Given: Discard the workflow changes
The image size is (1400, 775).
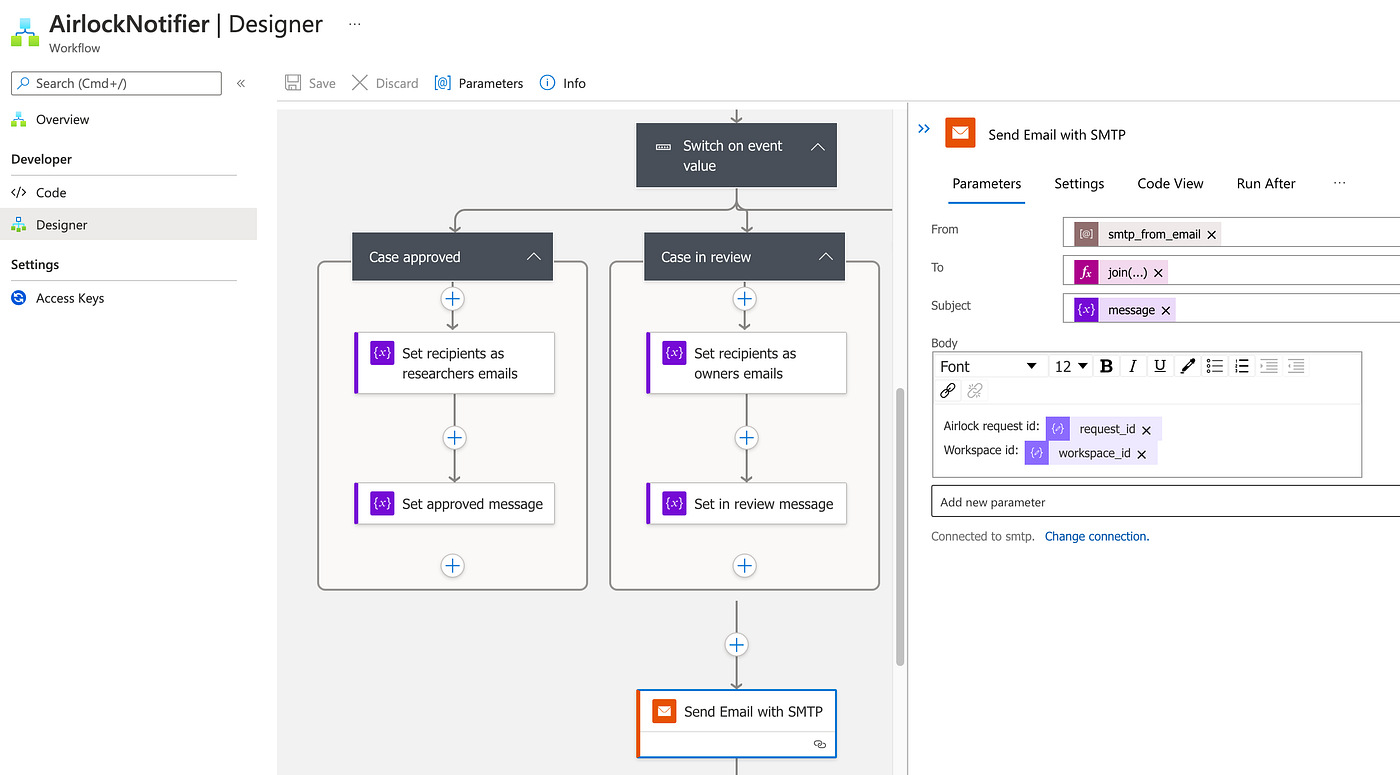Looking at the screenshot, I should pyautogui.click(x=385, y=83).
